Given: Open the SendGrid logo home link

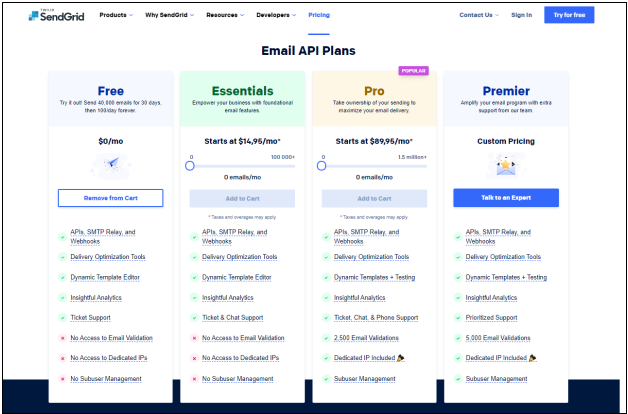Looking at the screenshot, I should coord(56,15).
